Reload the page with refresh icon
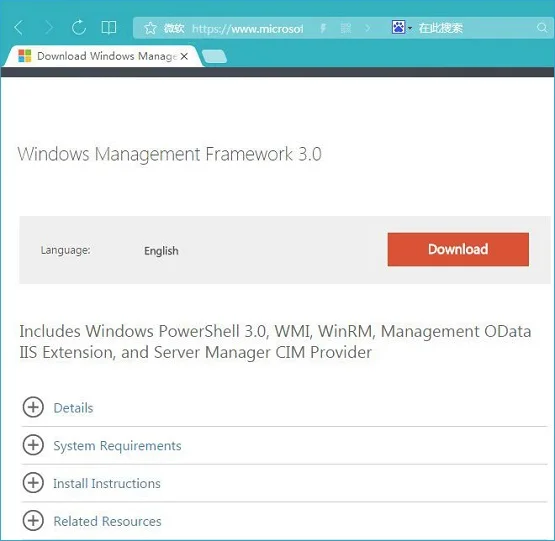 pyautogui.click(x=79, y=27)
